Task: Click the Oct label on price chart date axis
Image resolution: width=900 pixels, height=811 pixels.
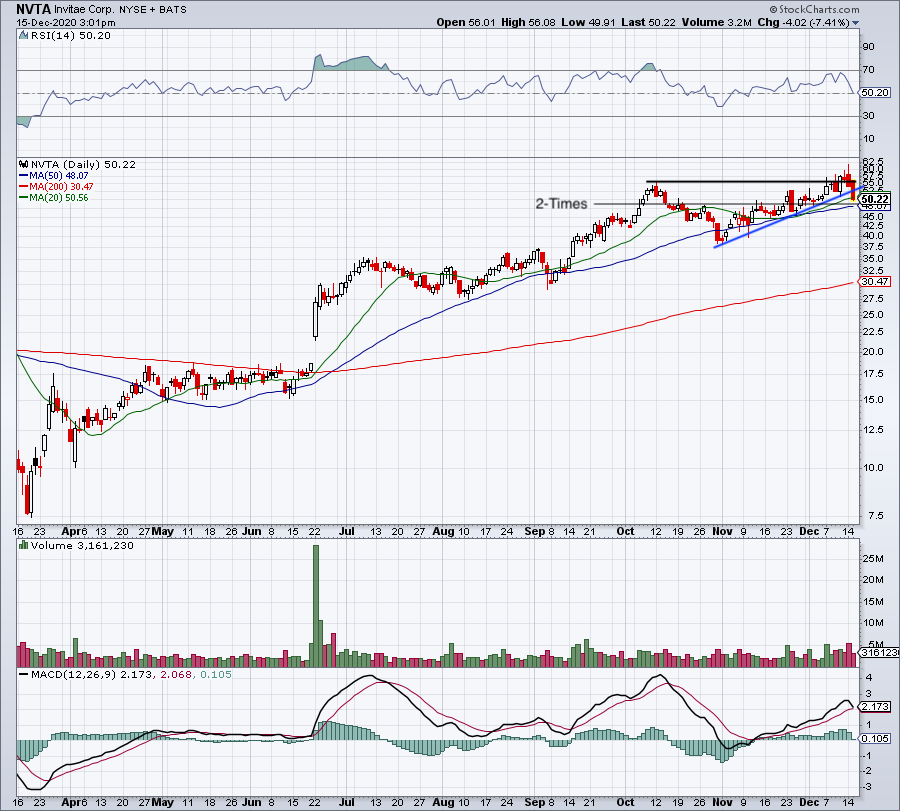Action: point(625,531)
